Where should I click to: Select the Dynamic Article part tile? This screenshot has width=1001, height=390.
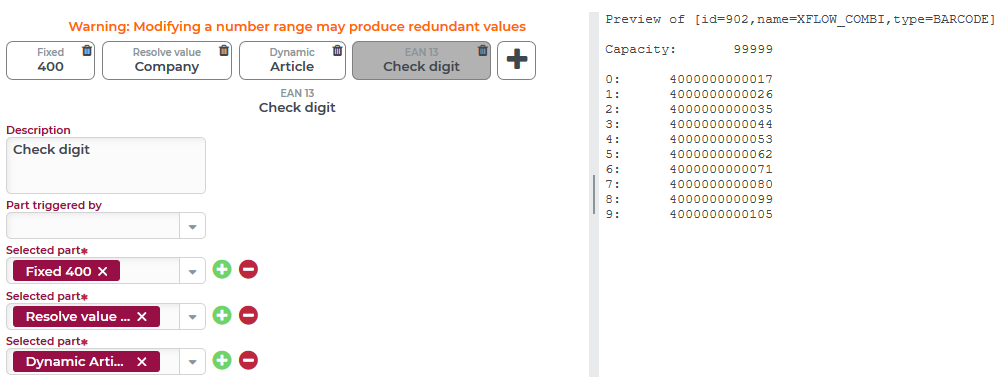(x=292, y=61)
